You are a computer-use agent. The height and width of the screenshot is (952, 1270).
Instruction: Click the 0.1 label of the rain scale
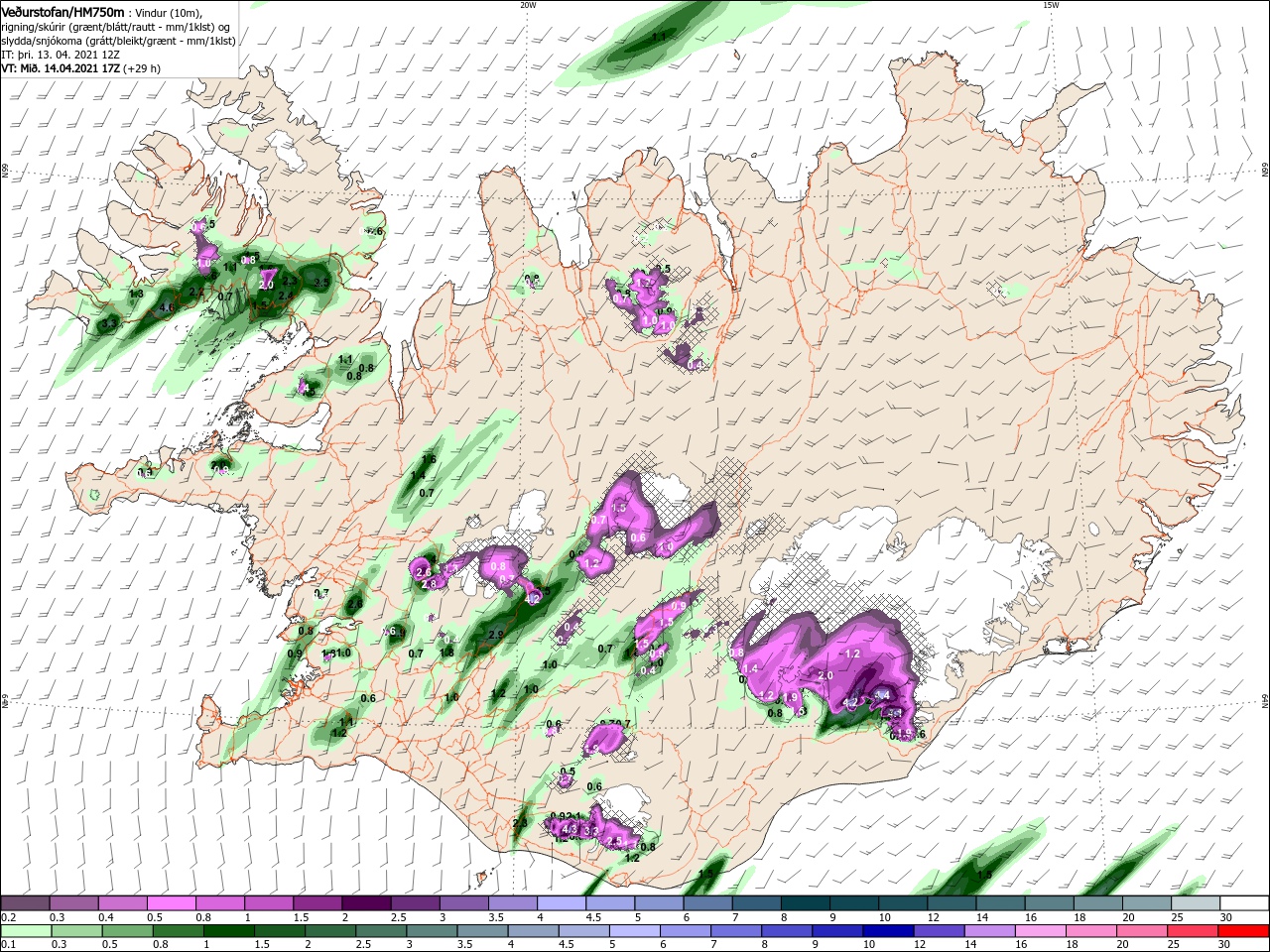click(8, 945)
